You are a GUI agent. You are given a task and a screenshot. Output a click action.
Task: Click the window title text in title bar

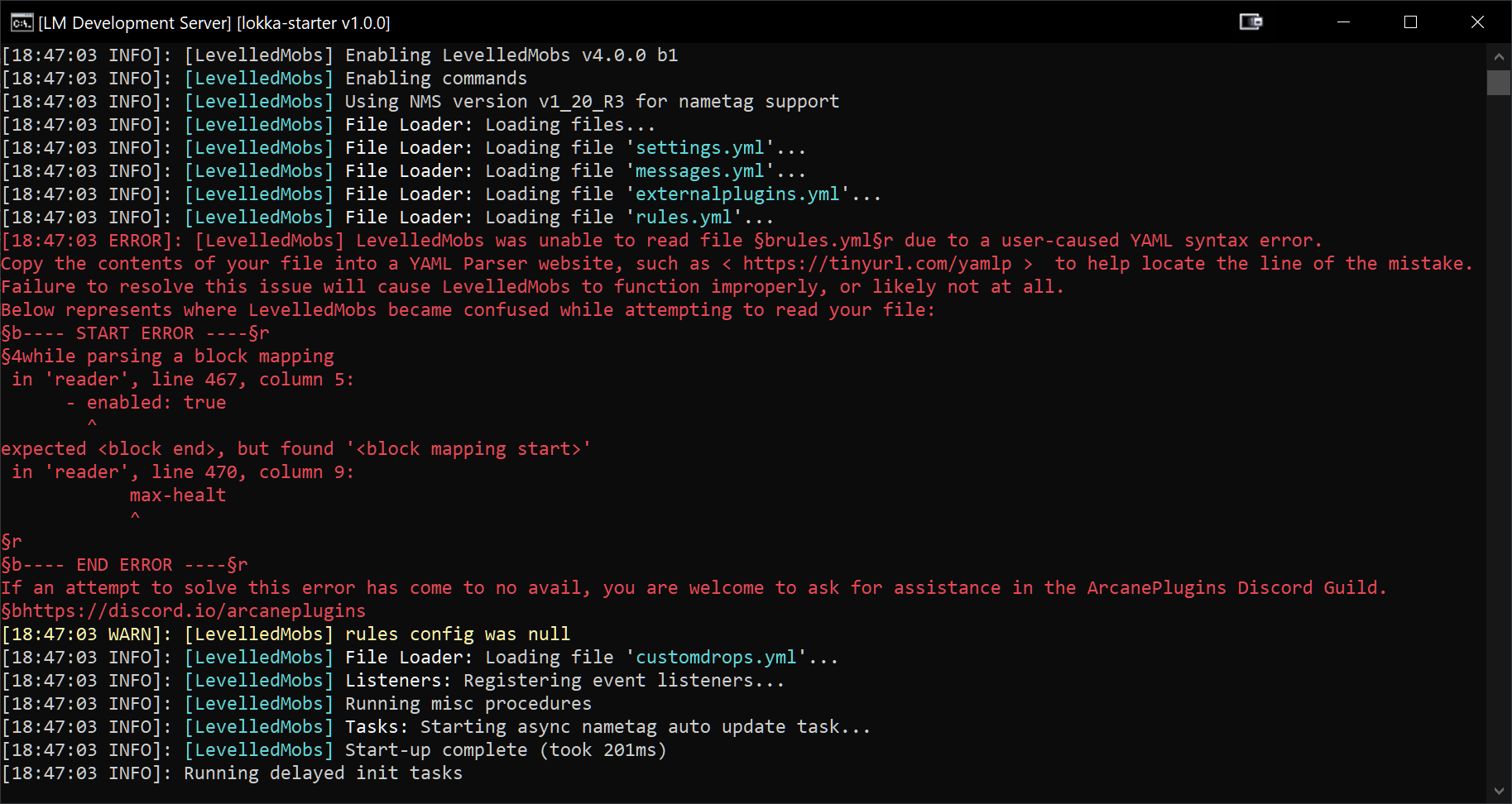tap(214, 23)
